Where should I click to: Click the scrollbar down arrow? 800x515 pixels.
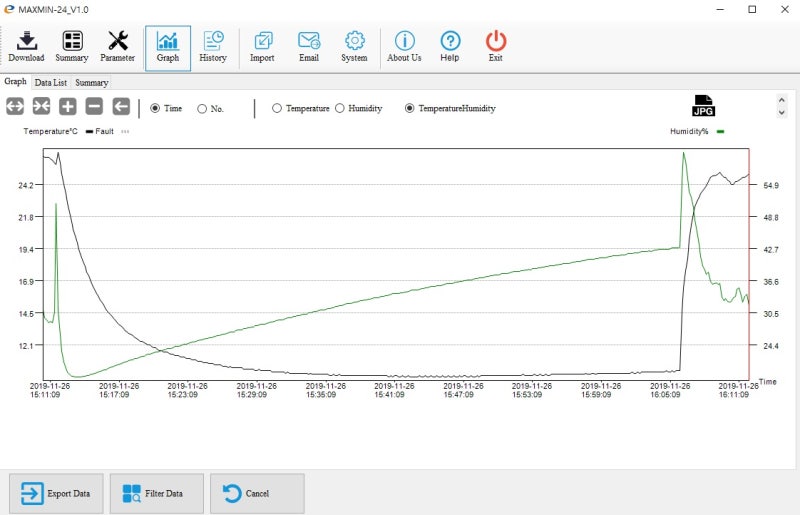782,112
